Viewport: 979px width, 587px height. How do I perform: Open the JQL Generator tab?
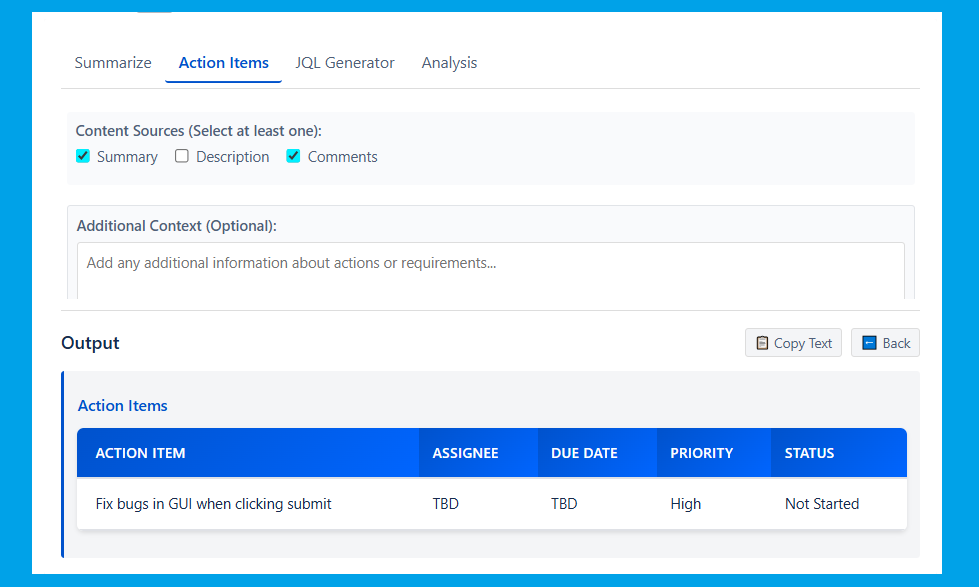[x=345, y=63]
